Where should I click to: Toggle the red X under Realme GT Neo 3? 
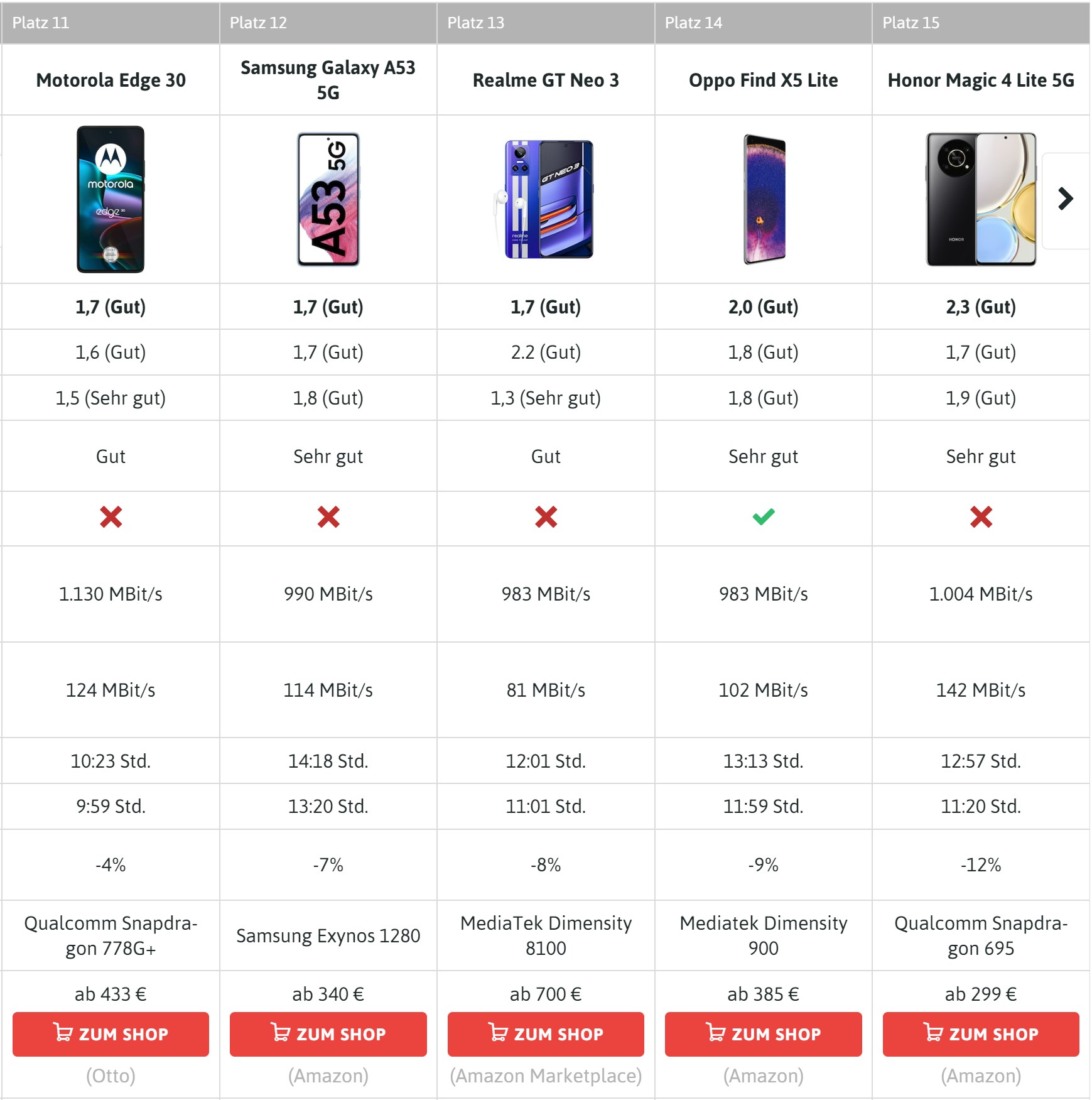[x=544, y=518]
